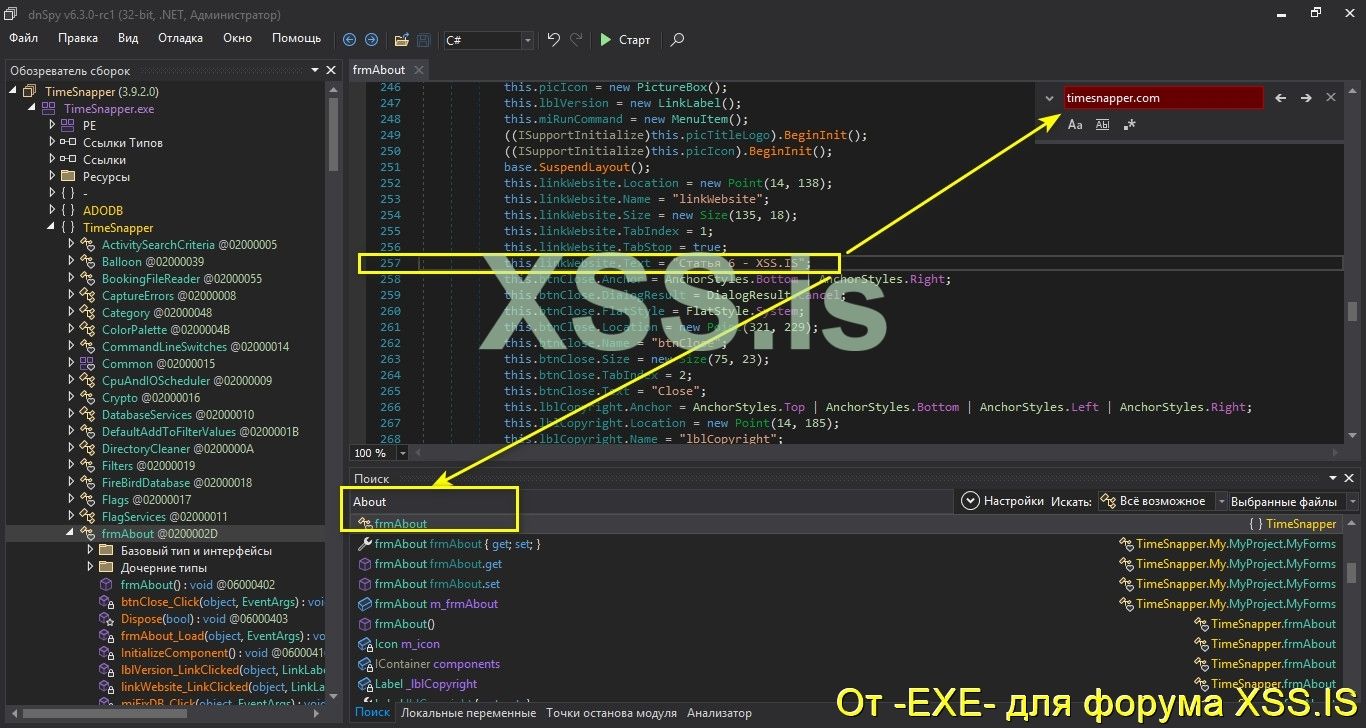The width and height of the screenshot is (1366, 728).
Task: Click the field icon beside m_frmAbout result
Action: pyautogui.click(x=365, y=604)
